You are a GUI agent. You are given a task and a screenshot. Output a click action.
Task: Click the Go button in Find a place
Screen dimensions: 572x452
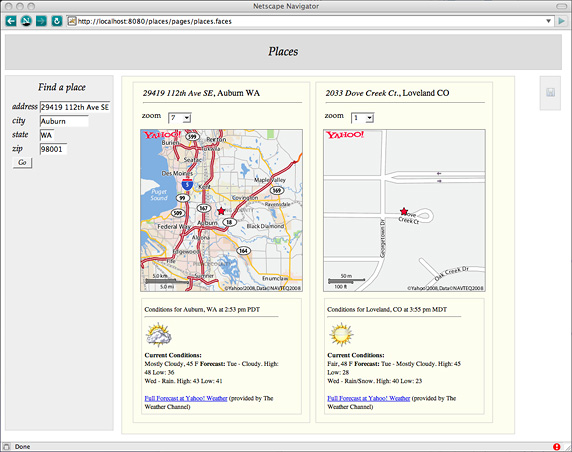tap(22, 162)
